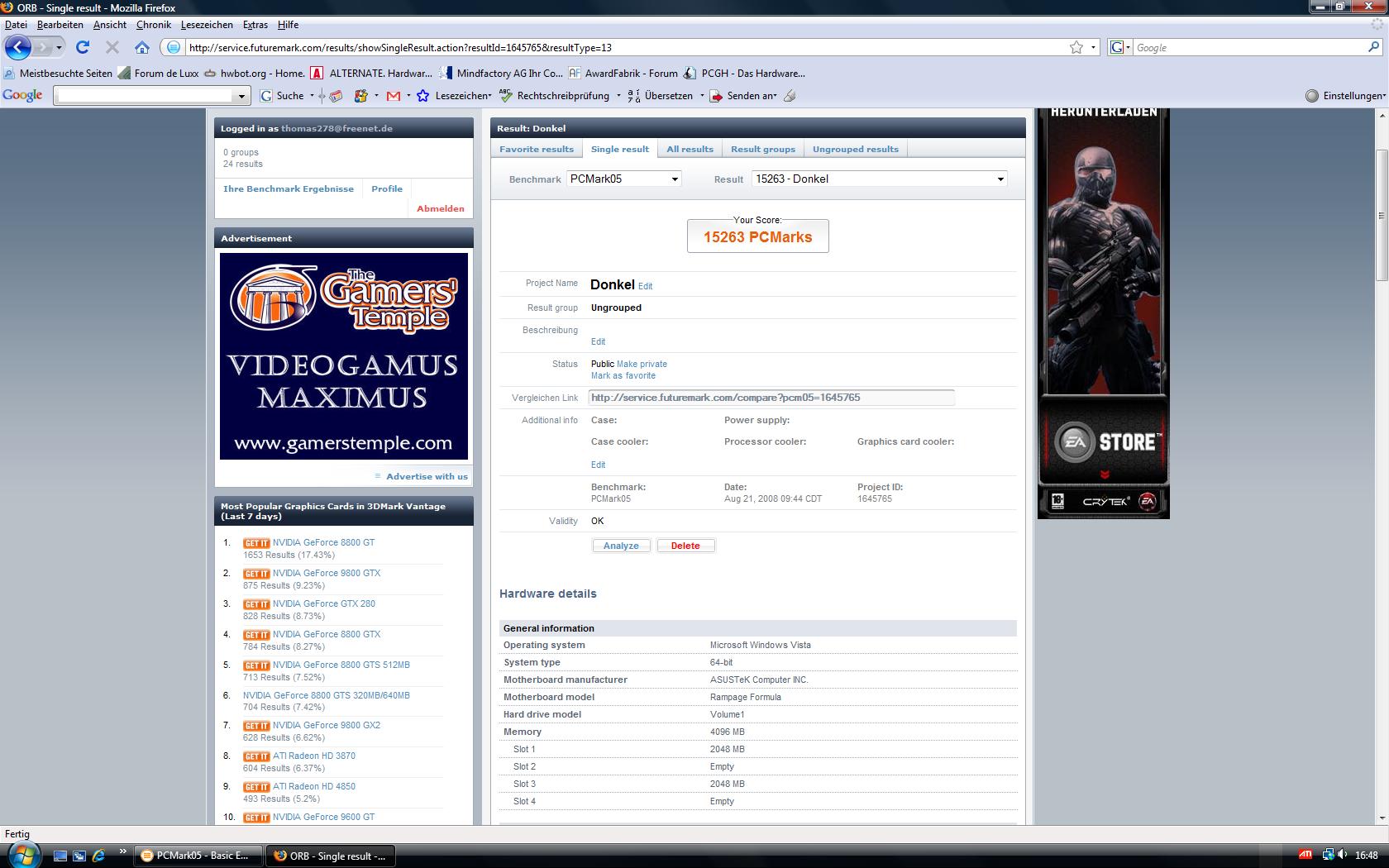Click the red Delete button
The width and height of the screenshot is (1389, 868).
click(685, 546)
